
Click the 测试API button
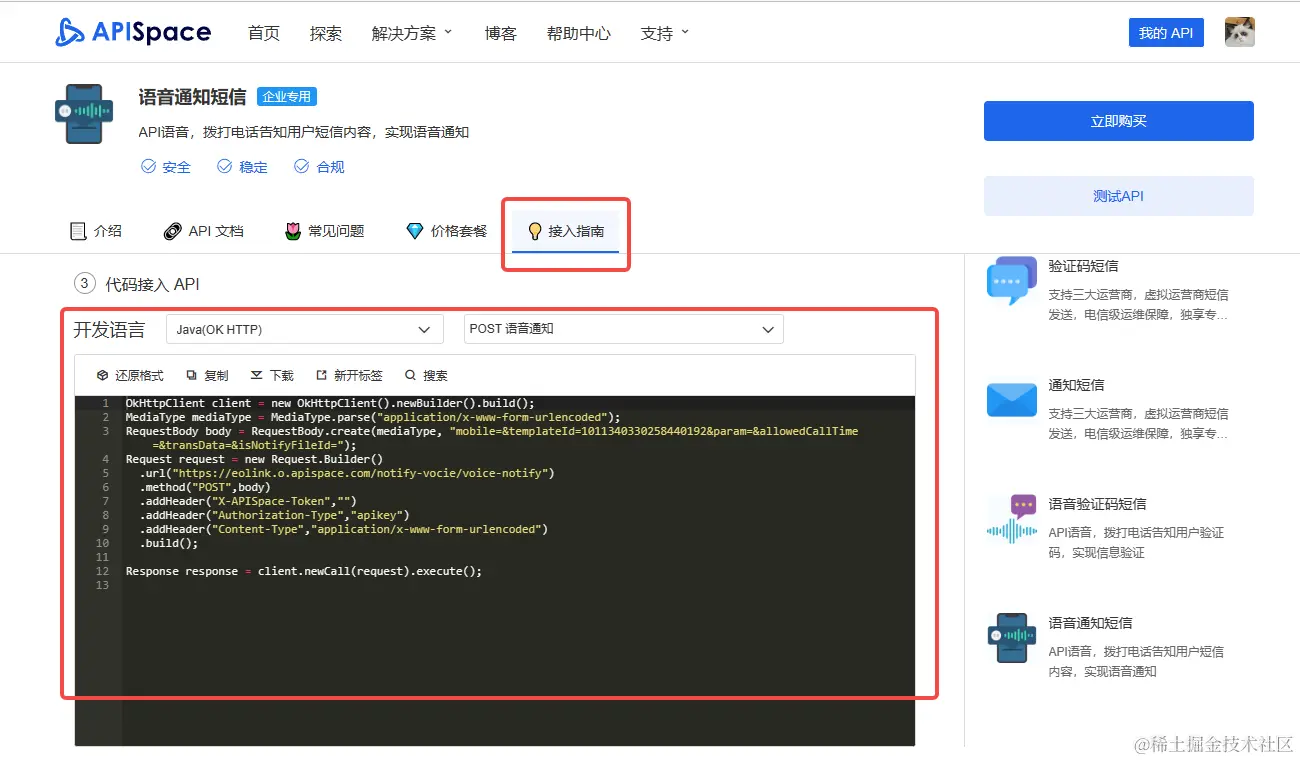[x=1118, y=196]
